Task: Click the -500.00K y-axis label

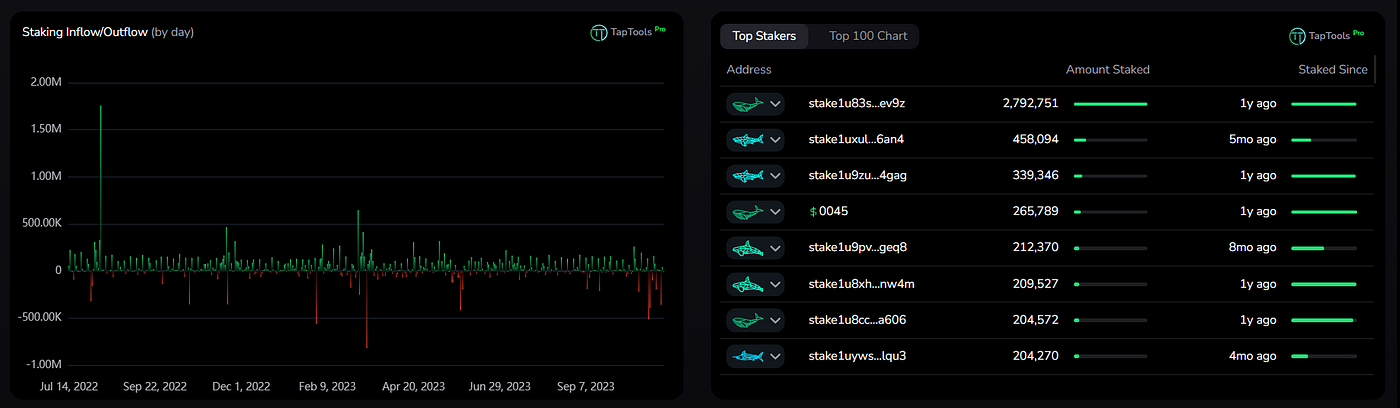Action: (39, 317)
